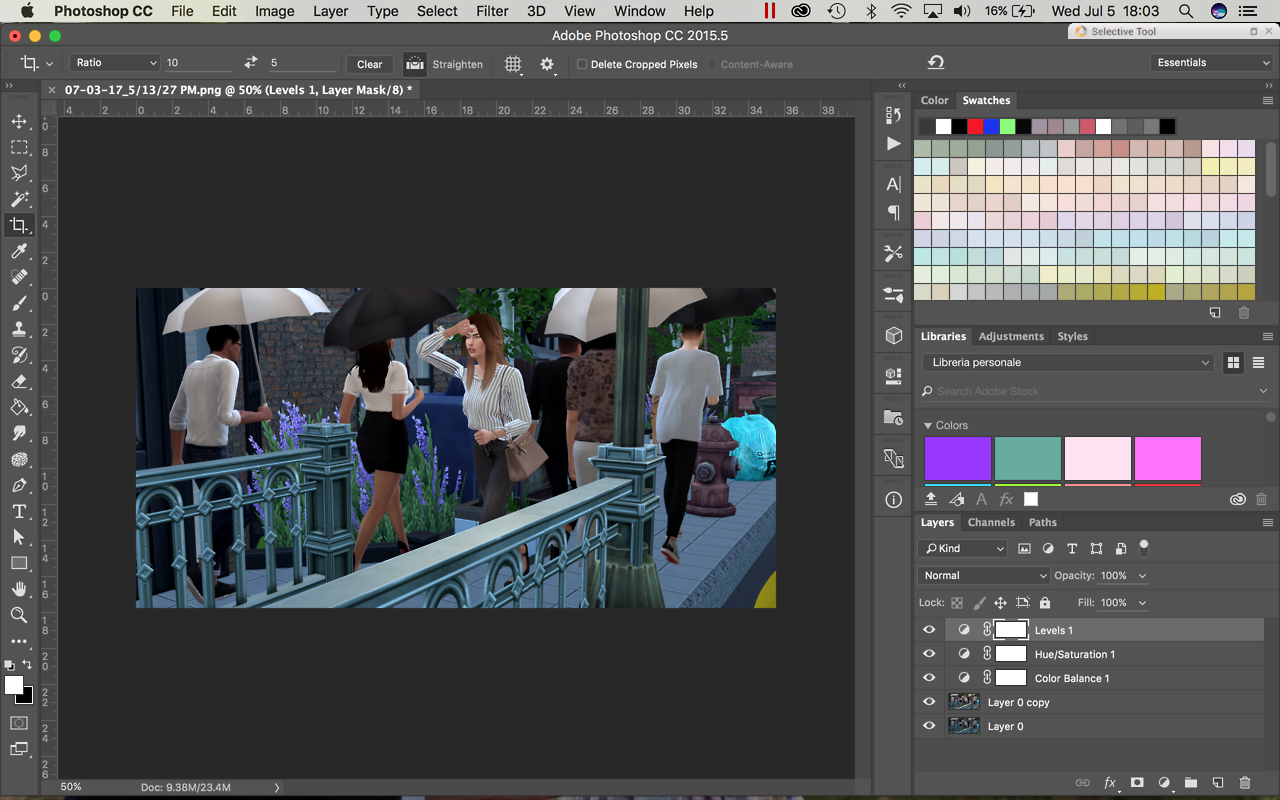This screenshot has width=1280, height=800.
Task: Open the Opacity slider dropdown
Action: click(x=1142, y=576)
